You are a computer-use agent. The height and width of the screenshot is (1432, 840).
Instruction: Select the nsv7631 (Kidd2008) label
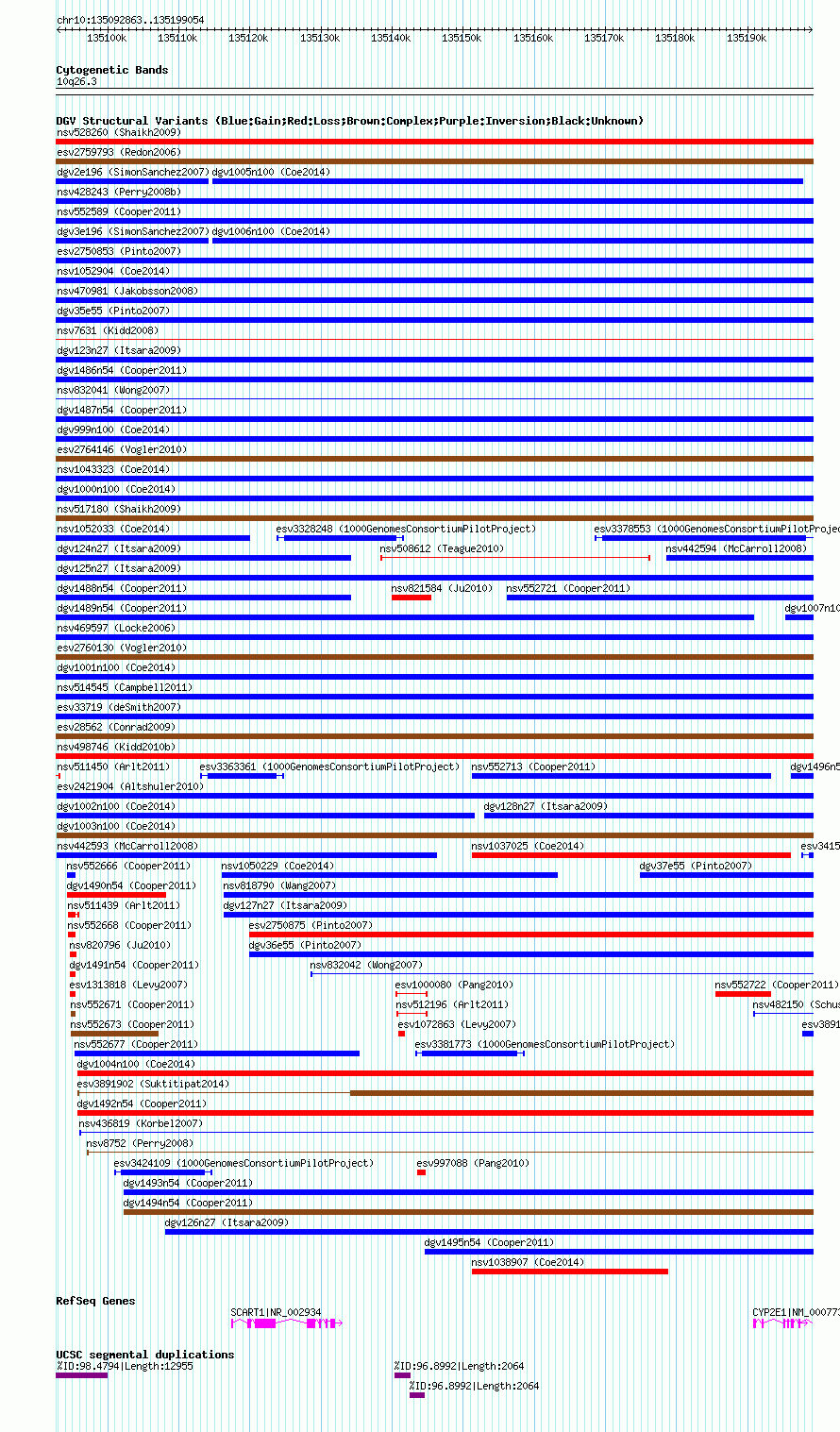click(108, 330)
